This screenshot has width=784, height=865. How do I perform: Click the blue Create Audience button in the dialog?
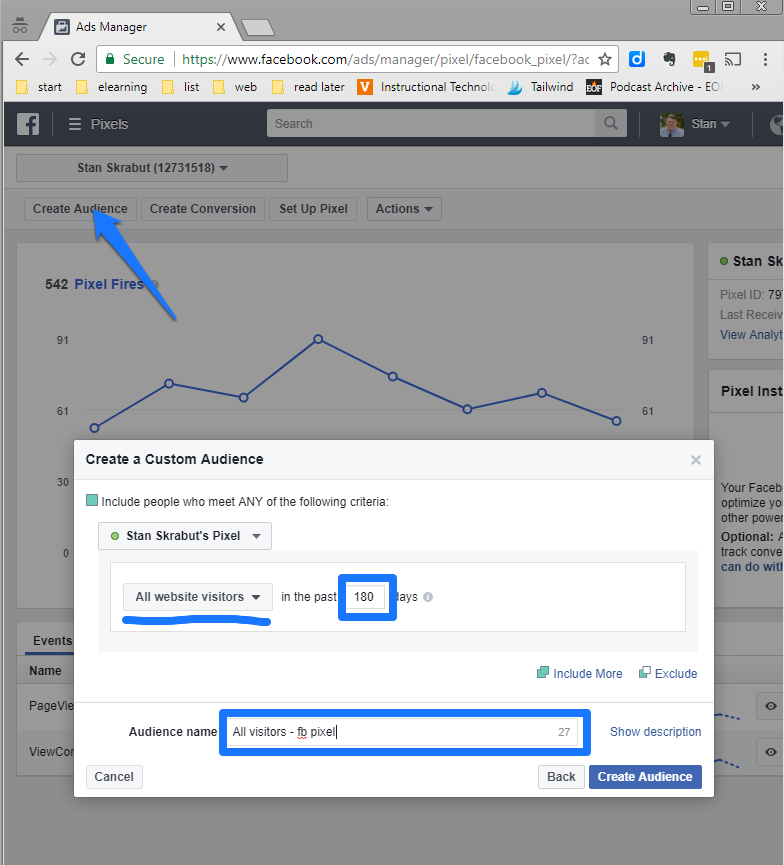tap(645, 777)
